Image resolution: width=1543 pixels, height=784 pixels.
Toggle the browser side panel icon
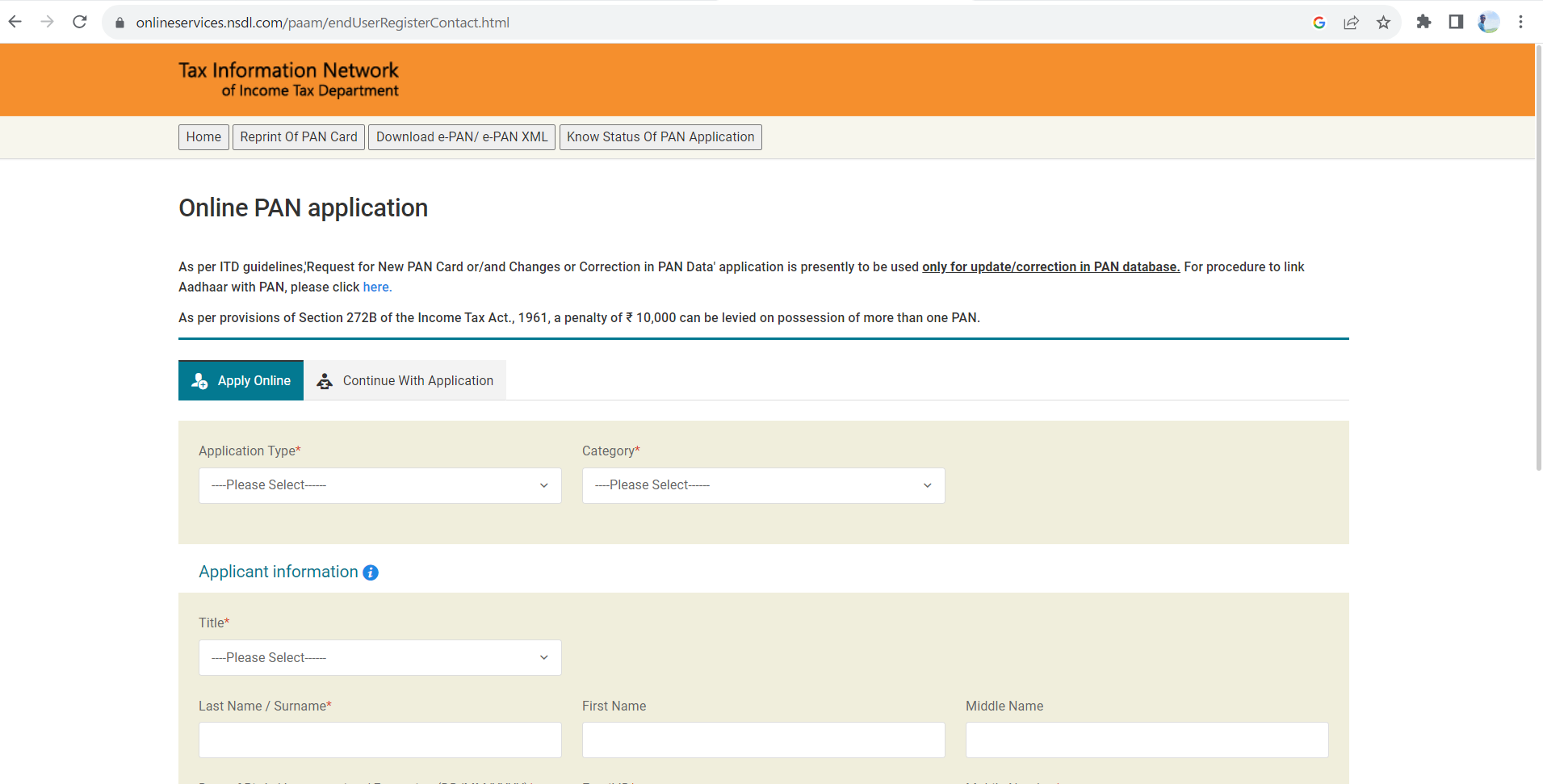[x=1456, y=22]
